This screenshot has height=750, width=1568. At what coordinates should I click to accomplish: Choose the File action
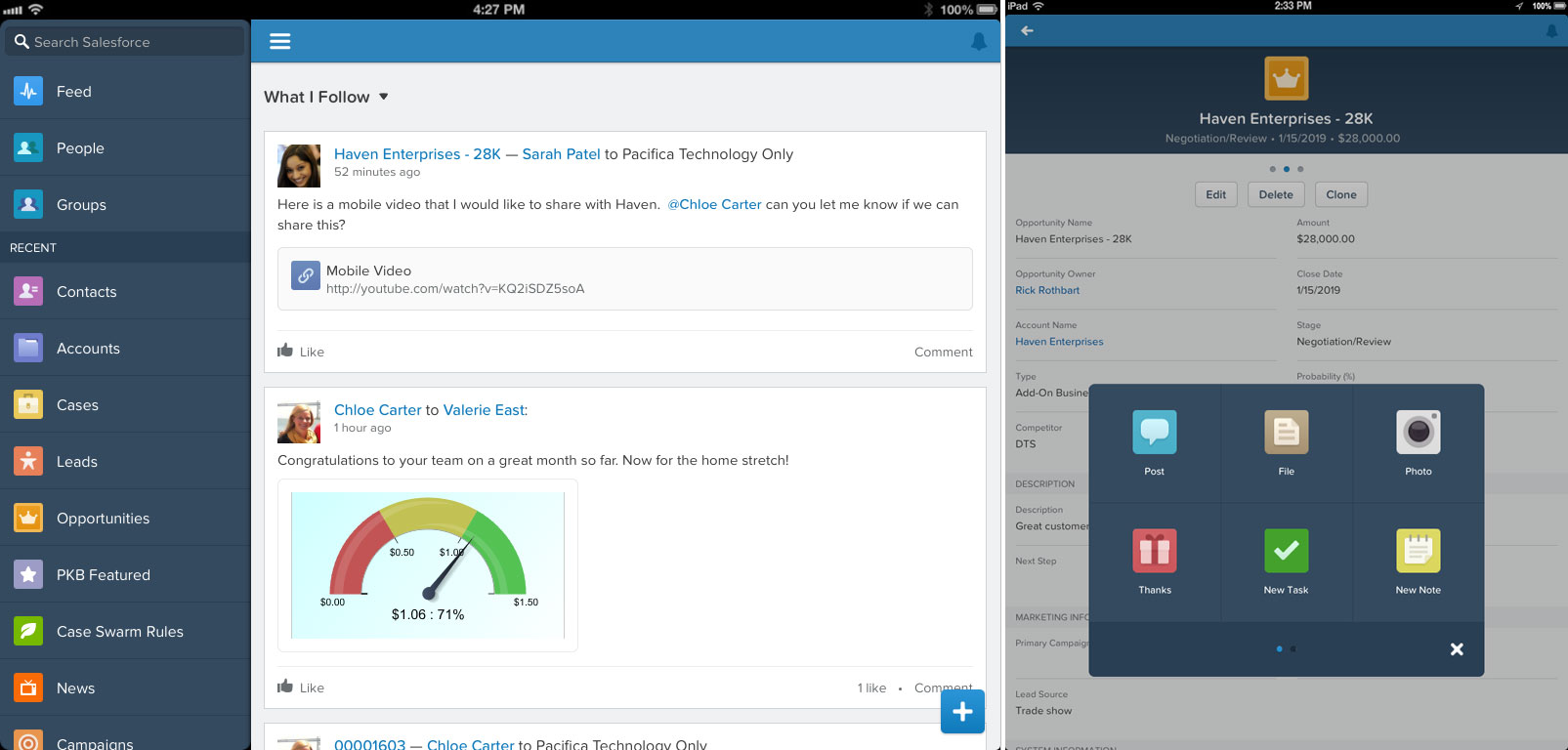[1286, 443]
